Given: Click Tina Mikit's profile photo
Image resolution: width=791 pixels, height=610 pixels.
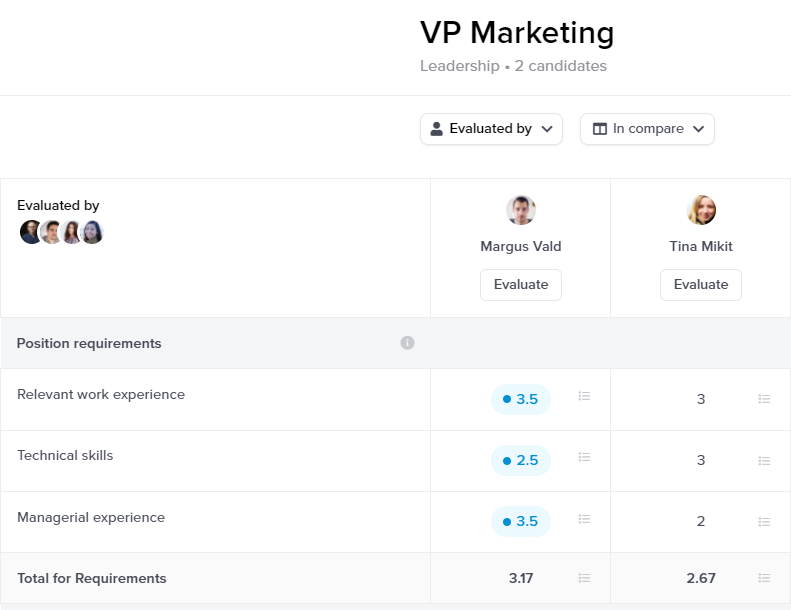Looking at the screenshot, I should click(701, 210).
